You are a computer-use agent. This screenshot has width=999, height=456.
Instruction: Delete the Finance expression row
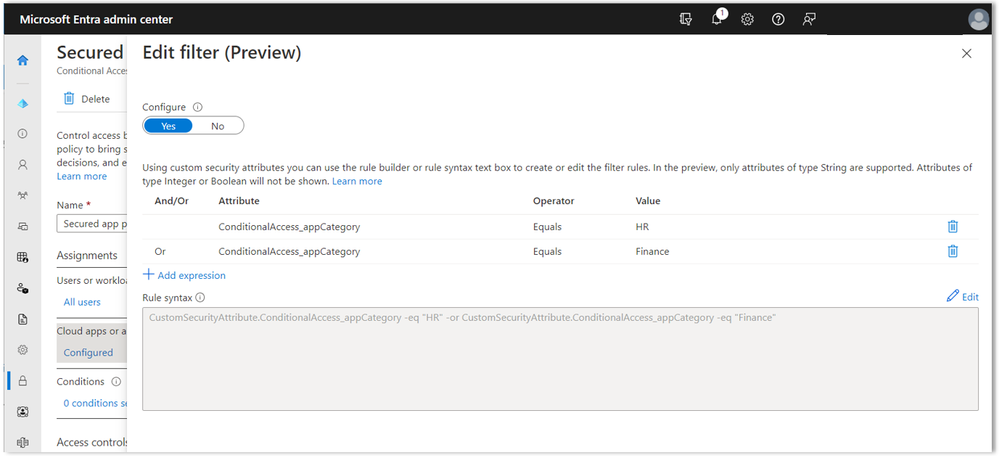pyautogui.click(x=953, y=252)
